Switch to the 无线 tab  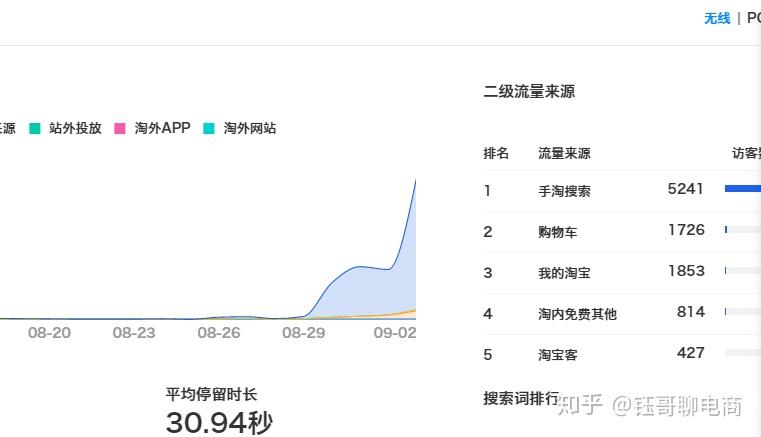(x=717, y=18)
